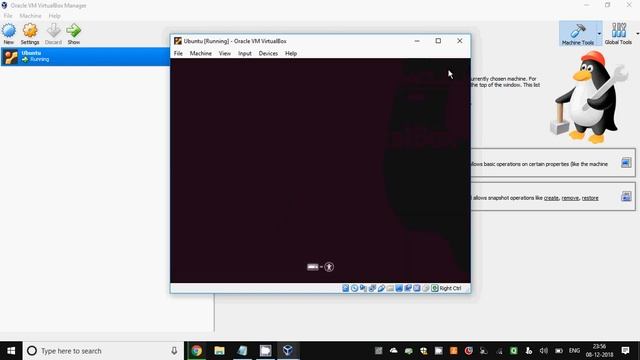
Task: Click the Windows Start button
Action: click(11, 351)
